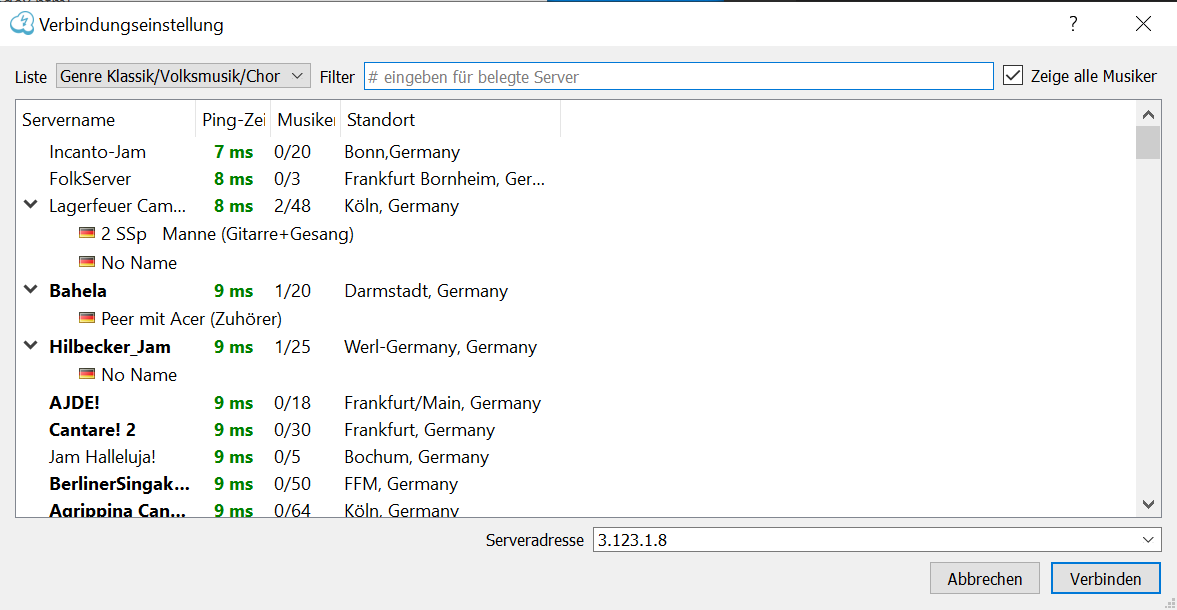Click Abbrechen to cancel
The height and width of the screenshot is (610, 1177).
point(984,579)
